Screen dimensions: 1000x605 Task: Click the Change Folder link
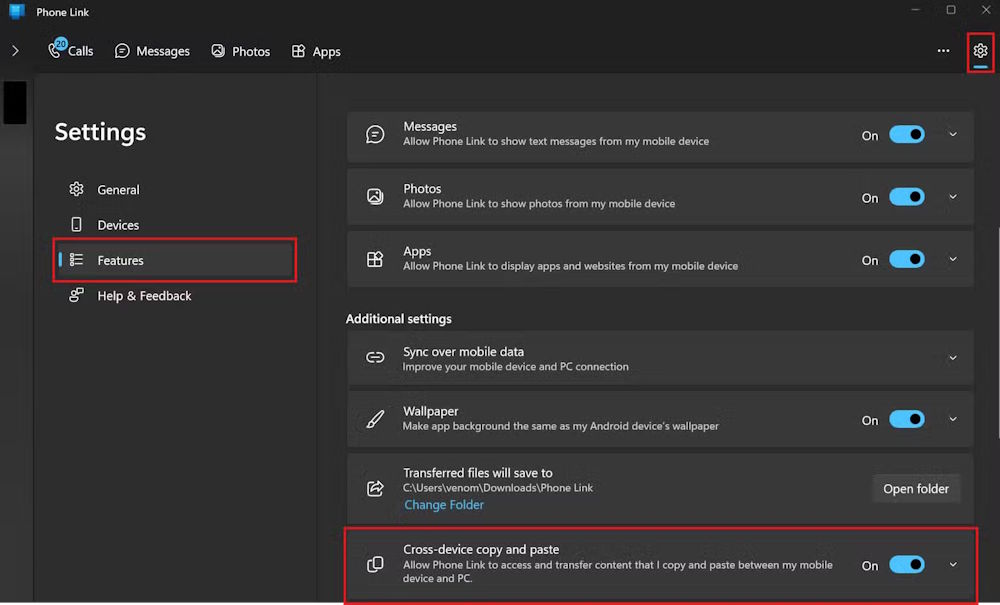[x=443, y=504]
